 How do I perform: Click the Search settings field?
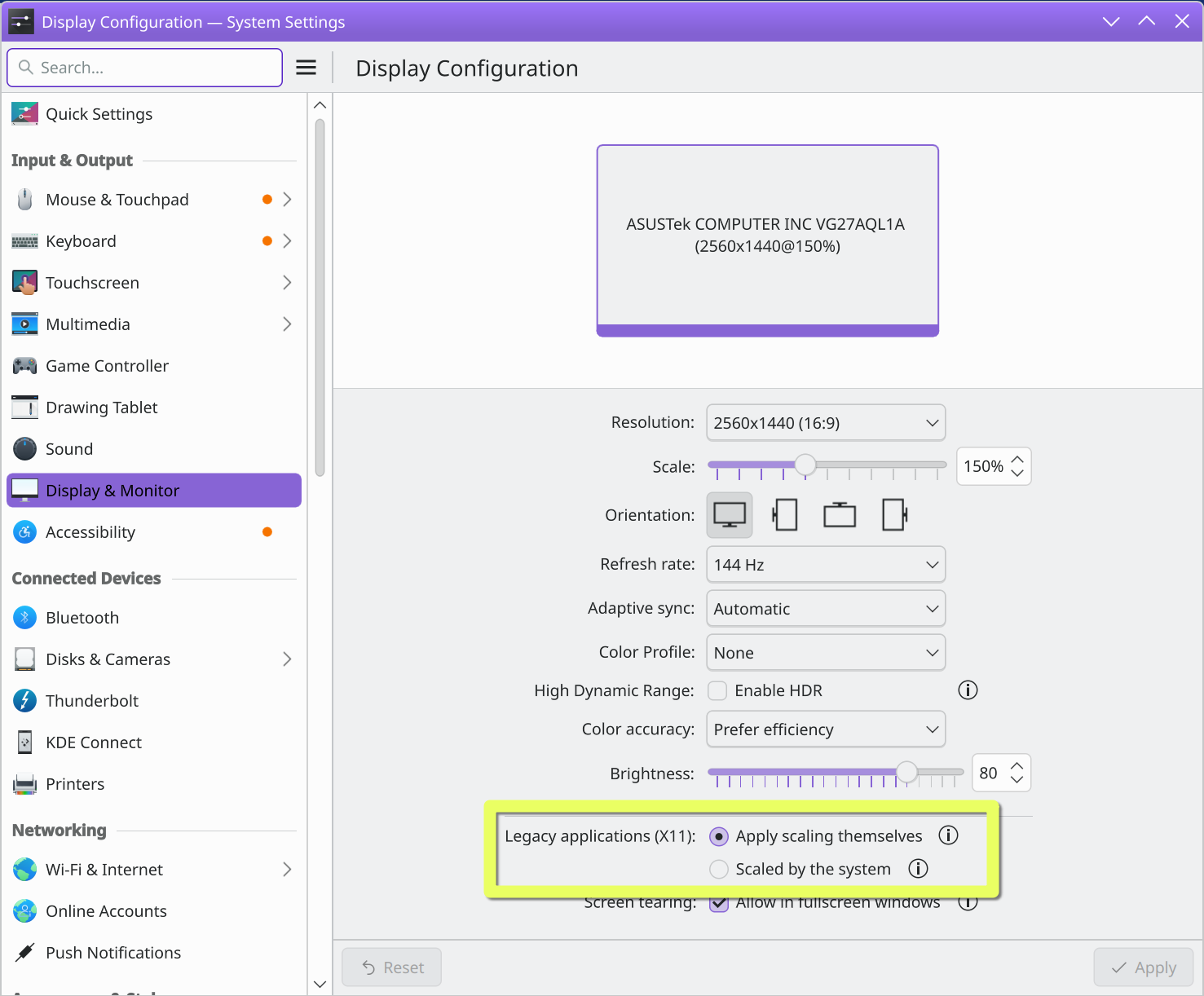145,68
